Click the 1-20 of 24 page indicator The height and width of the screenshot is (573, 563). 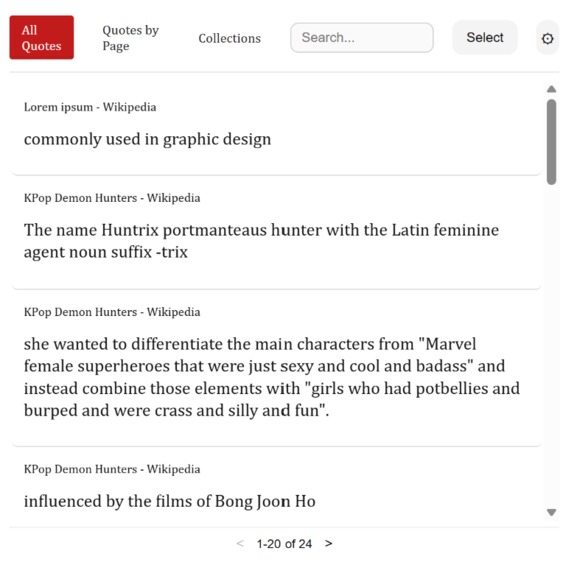284,544
